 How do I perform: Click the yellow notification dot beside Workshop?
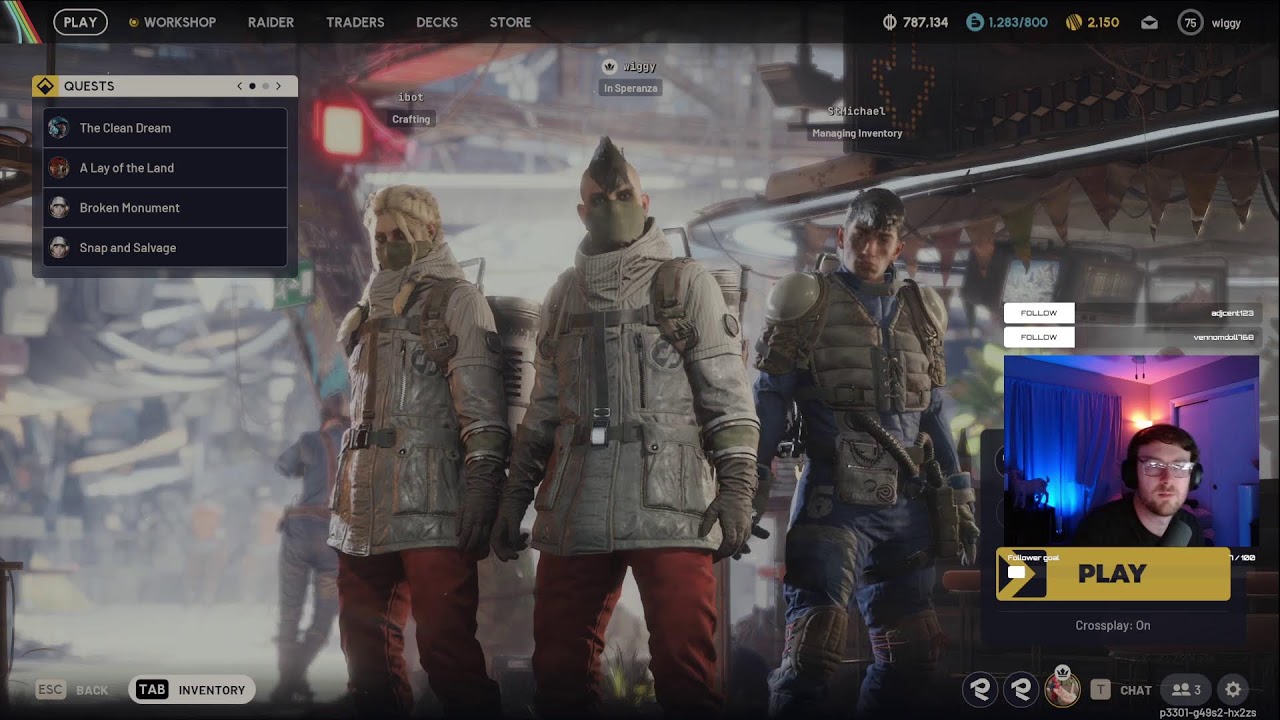(x=133, y=22)
